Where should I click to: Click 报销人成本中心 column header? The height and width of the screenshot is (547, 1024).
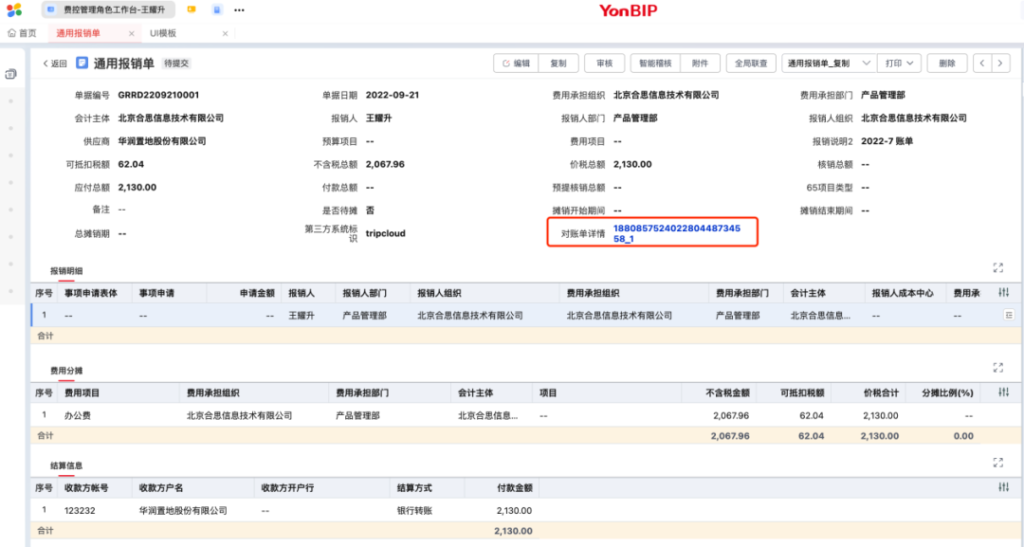coord(903,294)
